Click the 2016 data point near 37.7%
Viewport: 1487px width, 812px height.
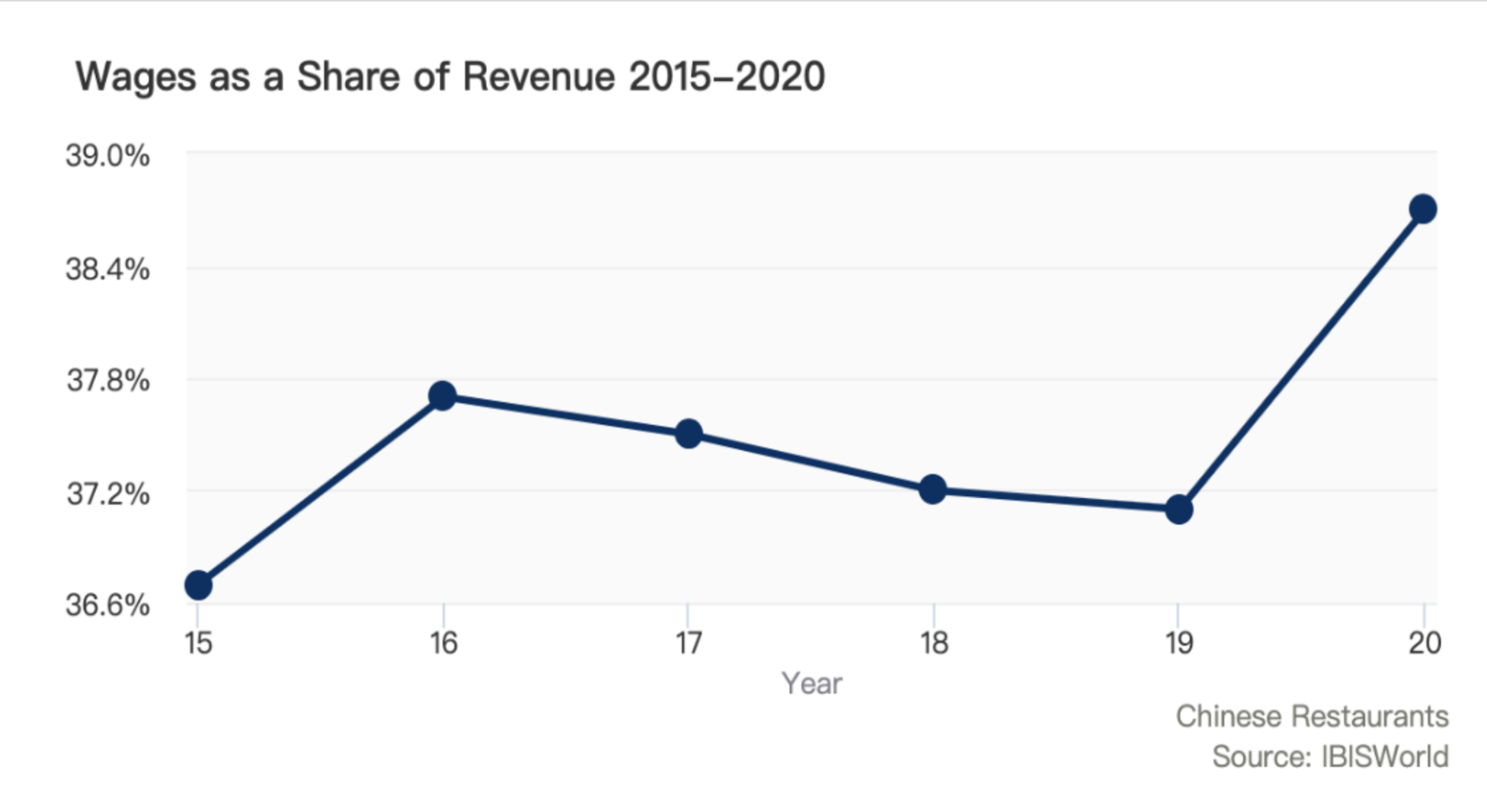pyautogui.click(x=443, y=396)
